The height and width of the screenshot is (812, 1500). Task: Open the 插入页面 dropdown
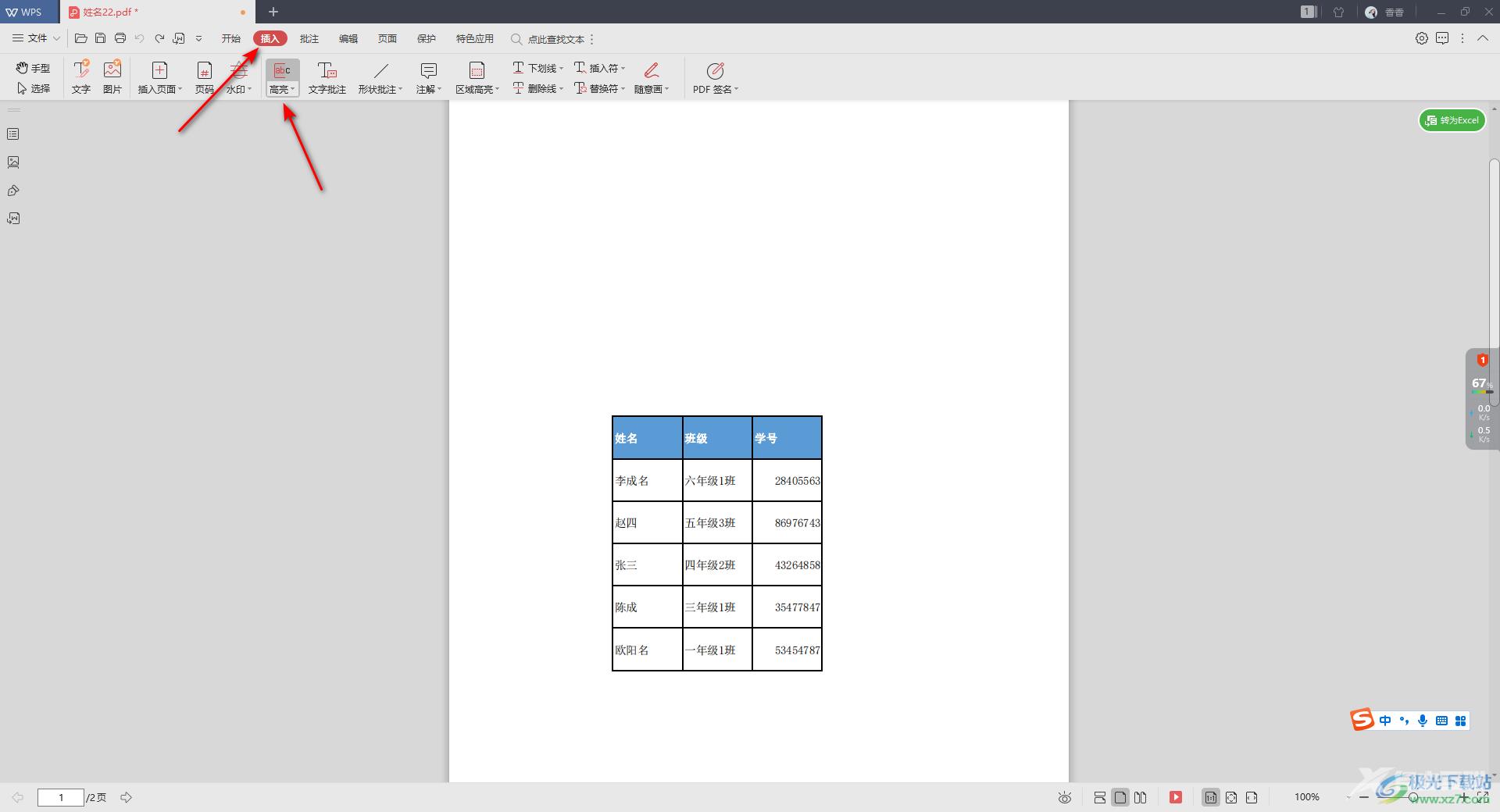pyautogui.click(x=160, y=89)
